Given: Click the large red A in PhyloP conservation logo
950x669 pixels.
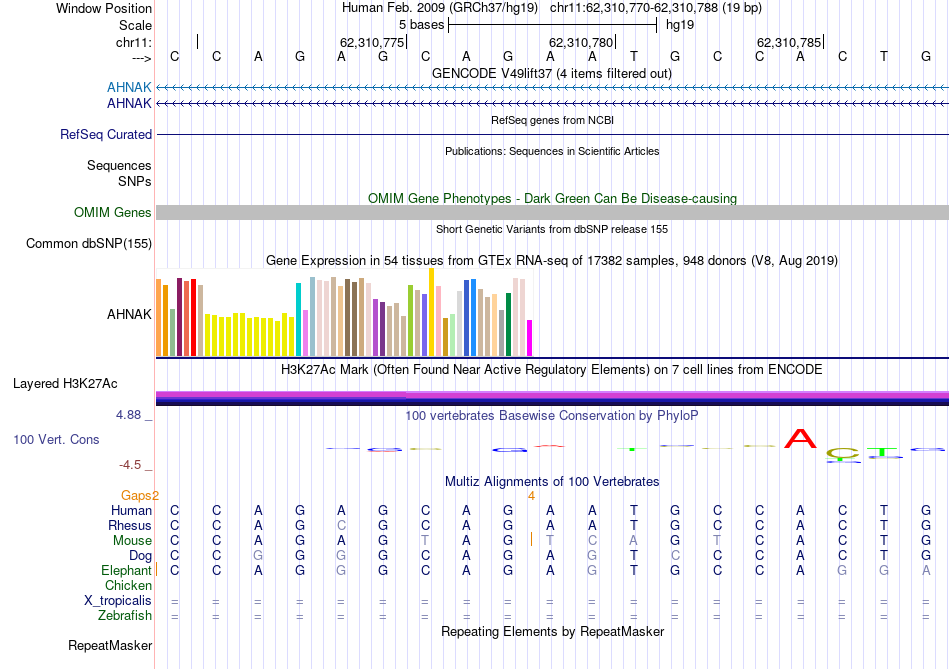Looking at the screenshot, I should (800, 439).
